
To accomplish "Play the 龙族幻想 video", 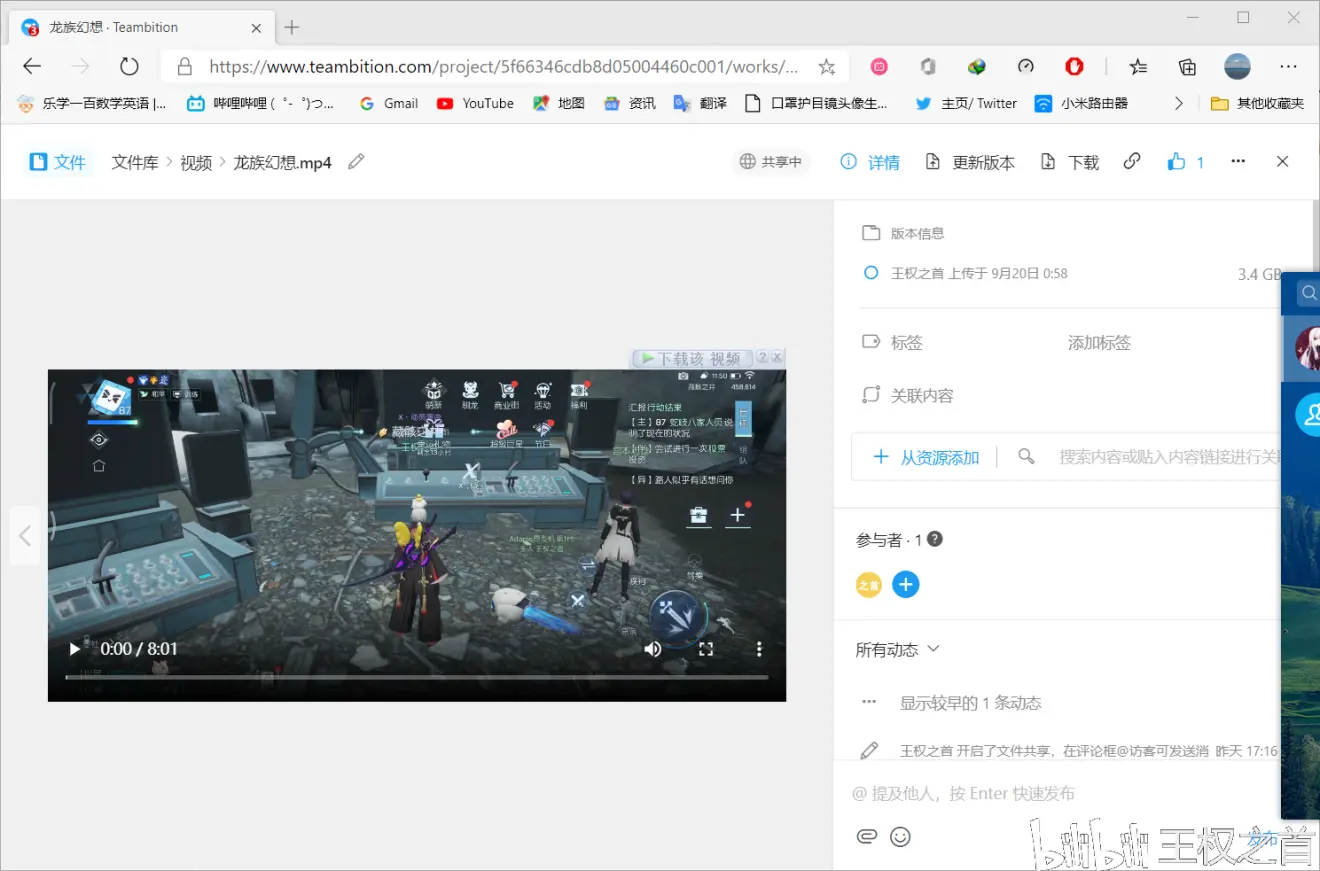I will (x=75, y=649).
